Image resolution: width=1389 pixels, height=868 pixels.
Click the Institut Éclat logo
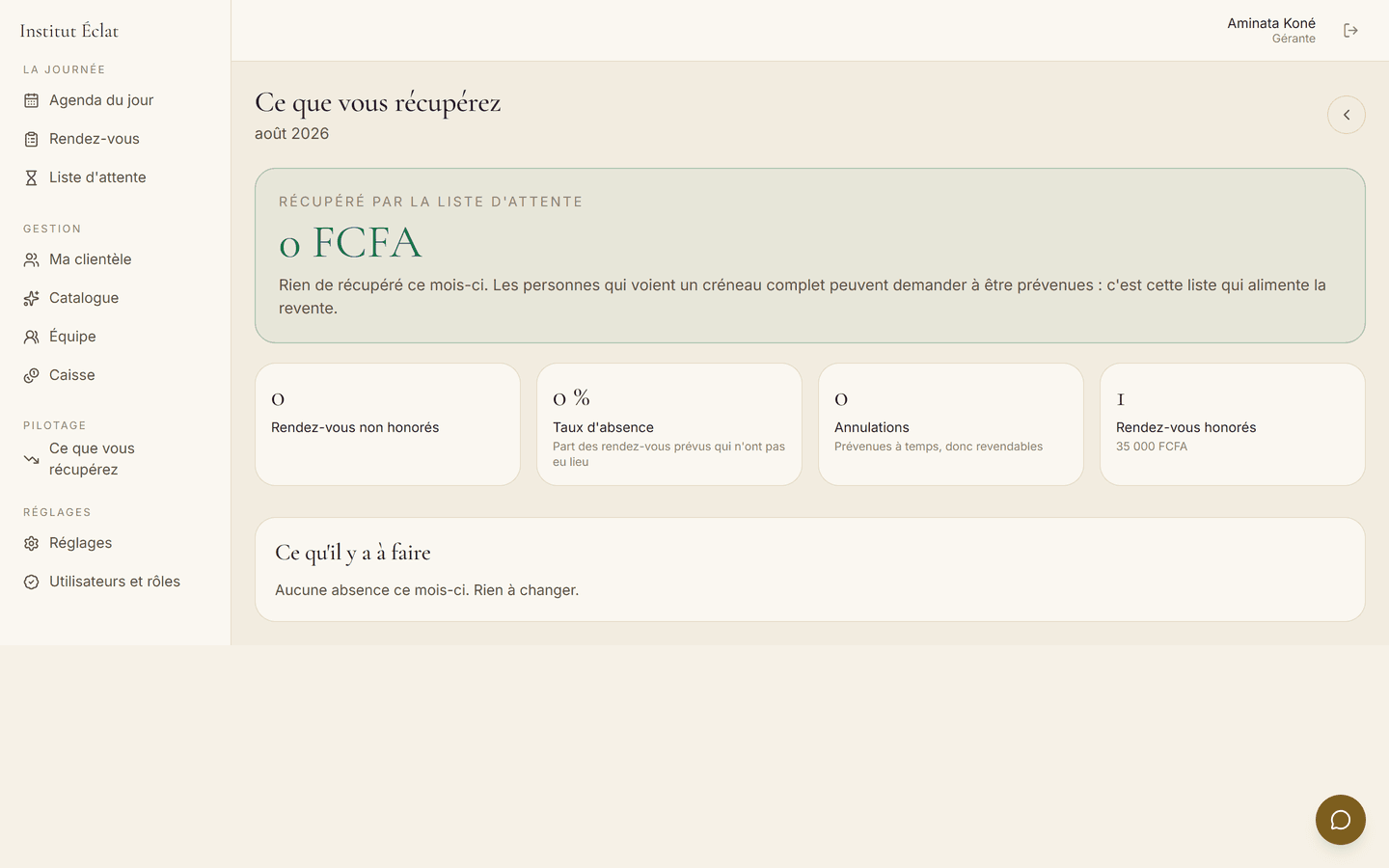(69, 31)
